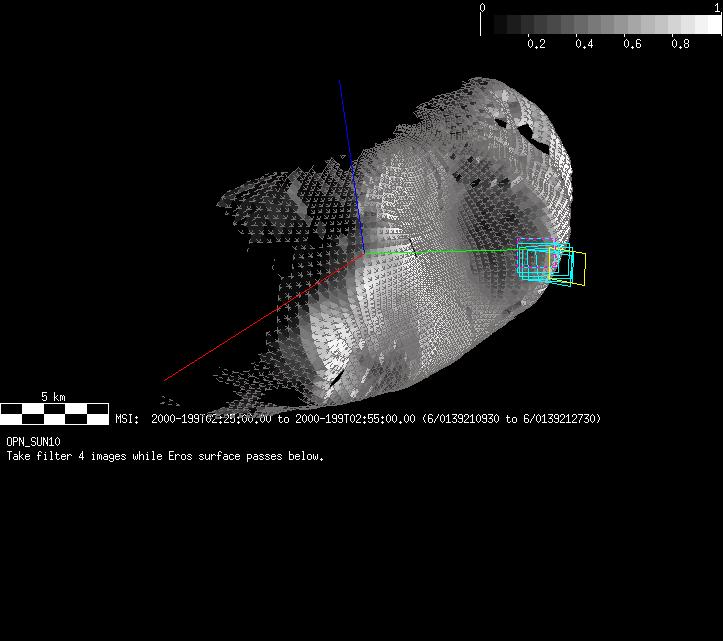Click the "Take filter 4 images" description
This screenshot has width=723, height=641.
[x=165, y=456]
